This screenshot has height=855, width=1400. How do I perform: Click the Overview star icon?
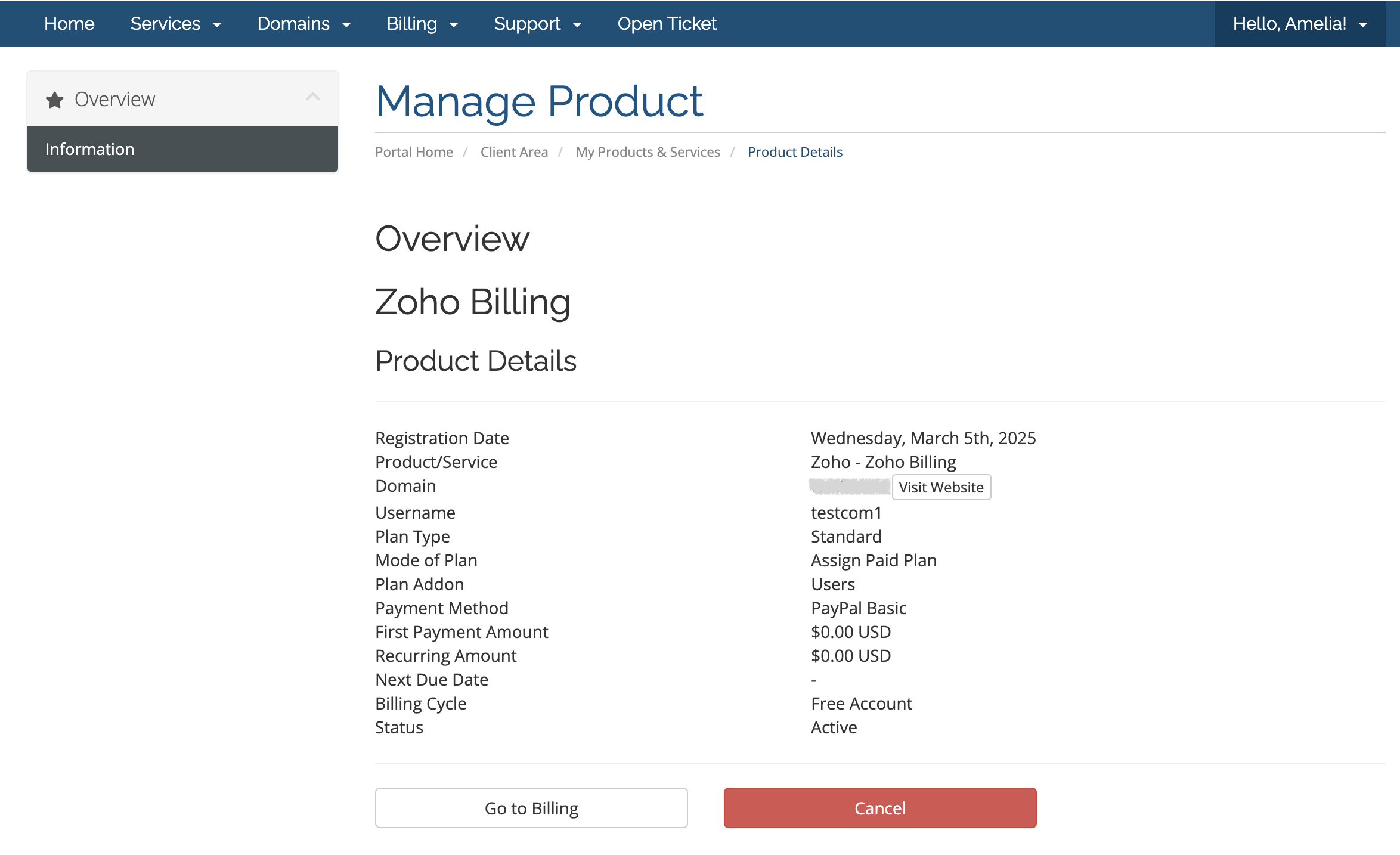55,100
